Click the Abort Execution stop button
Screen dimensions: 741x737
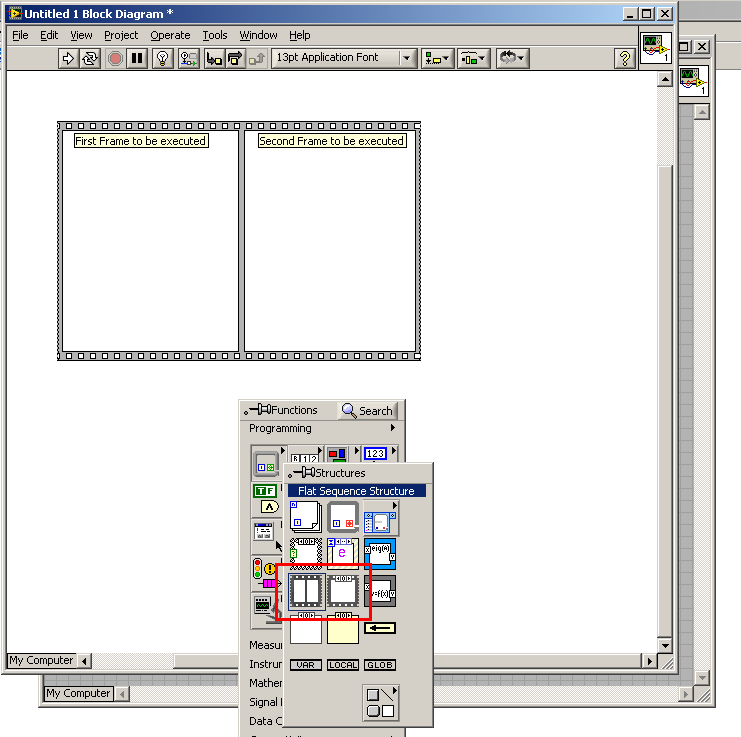coord(115,59)
